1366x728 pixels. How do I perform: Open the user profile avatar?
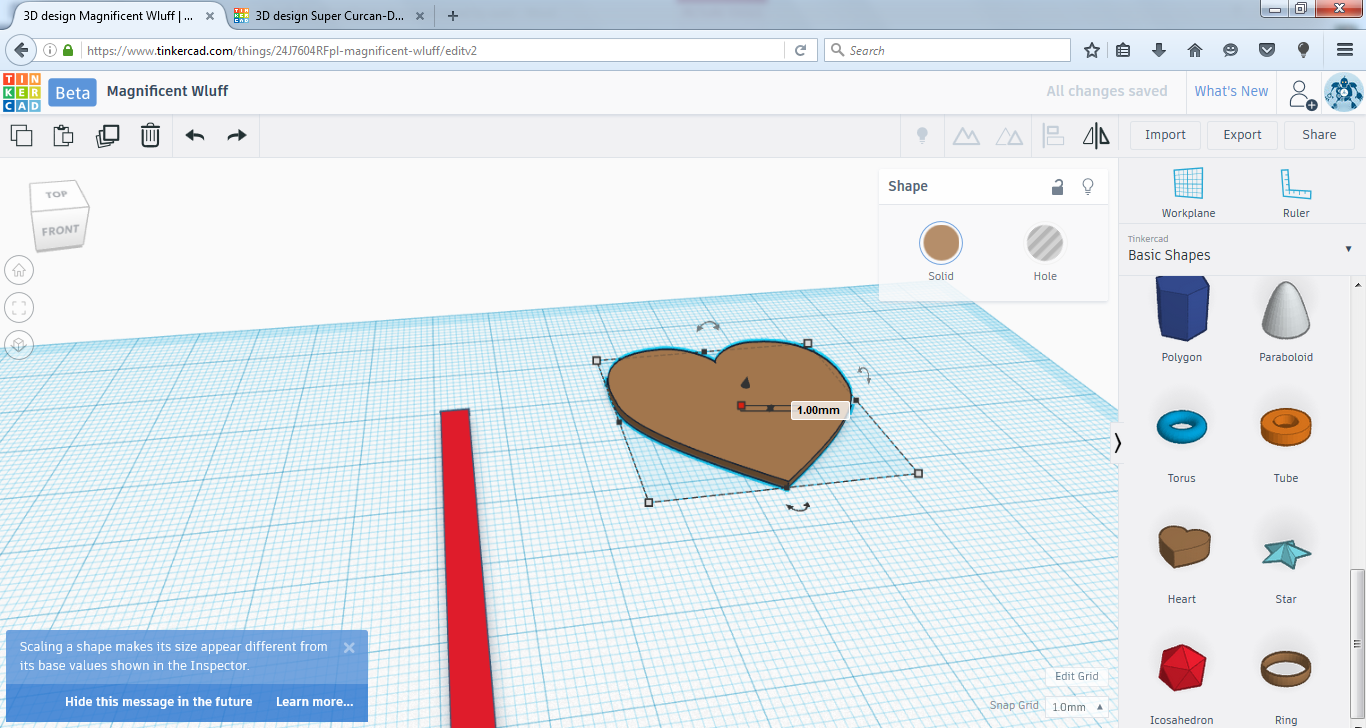tap(1343, 92)
